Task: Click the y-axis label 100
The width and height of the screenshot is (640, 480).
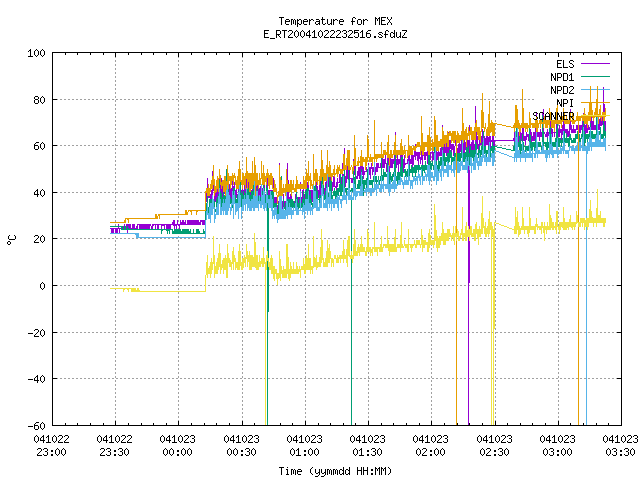Action: [36, 53]
